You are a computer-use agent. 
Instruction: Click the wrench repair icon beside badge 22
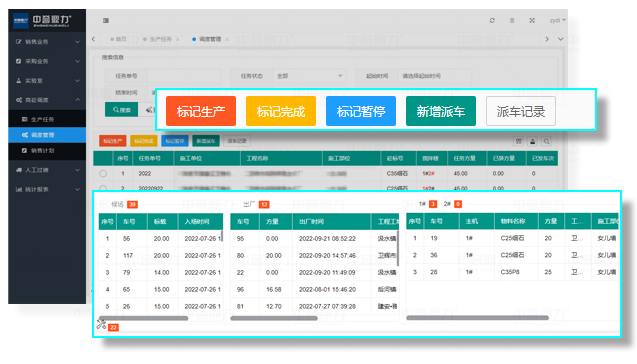[101, 324]
